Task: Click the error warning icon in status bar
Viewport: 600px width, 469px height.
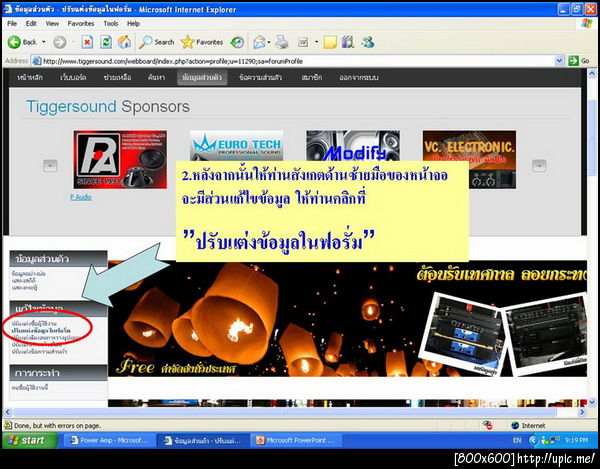Action: click(8, 425)
